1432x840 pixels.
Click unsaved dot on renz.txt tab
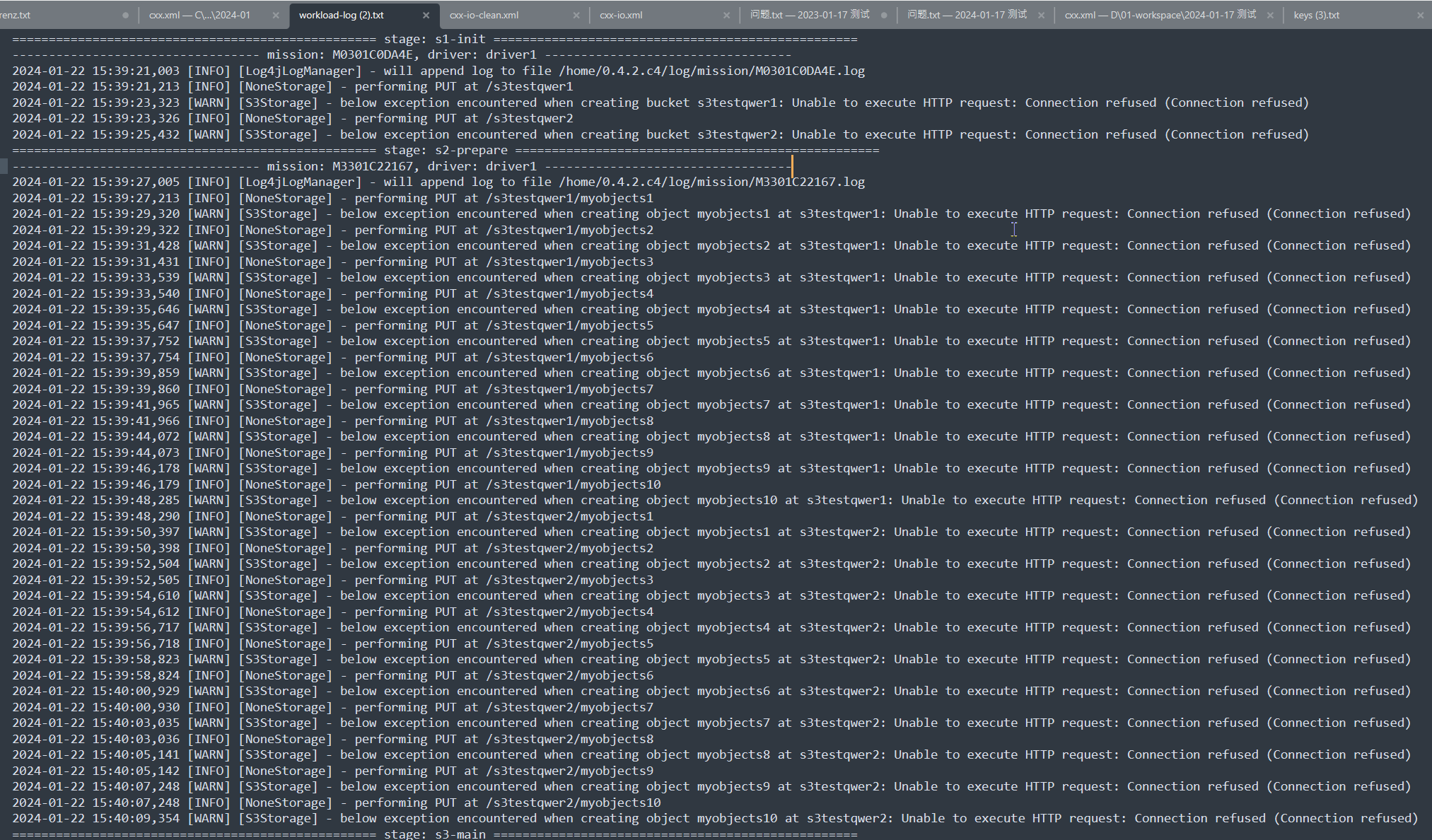pos(125,15)
